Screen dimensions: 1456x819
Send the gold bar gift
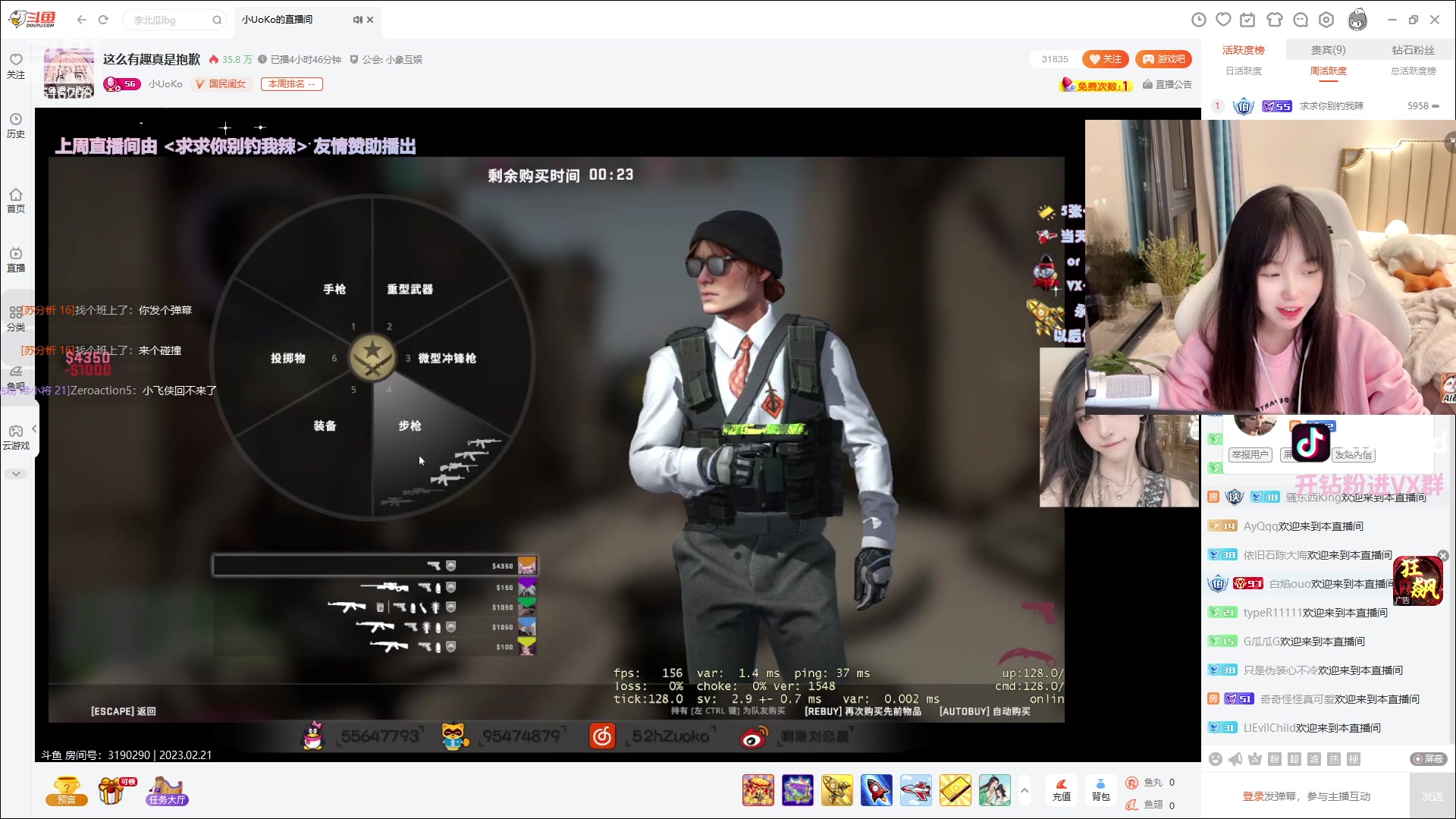(x=955, y=790)
